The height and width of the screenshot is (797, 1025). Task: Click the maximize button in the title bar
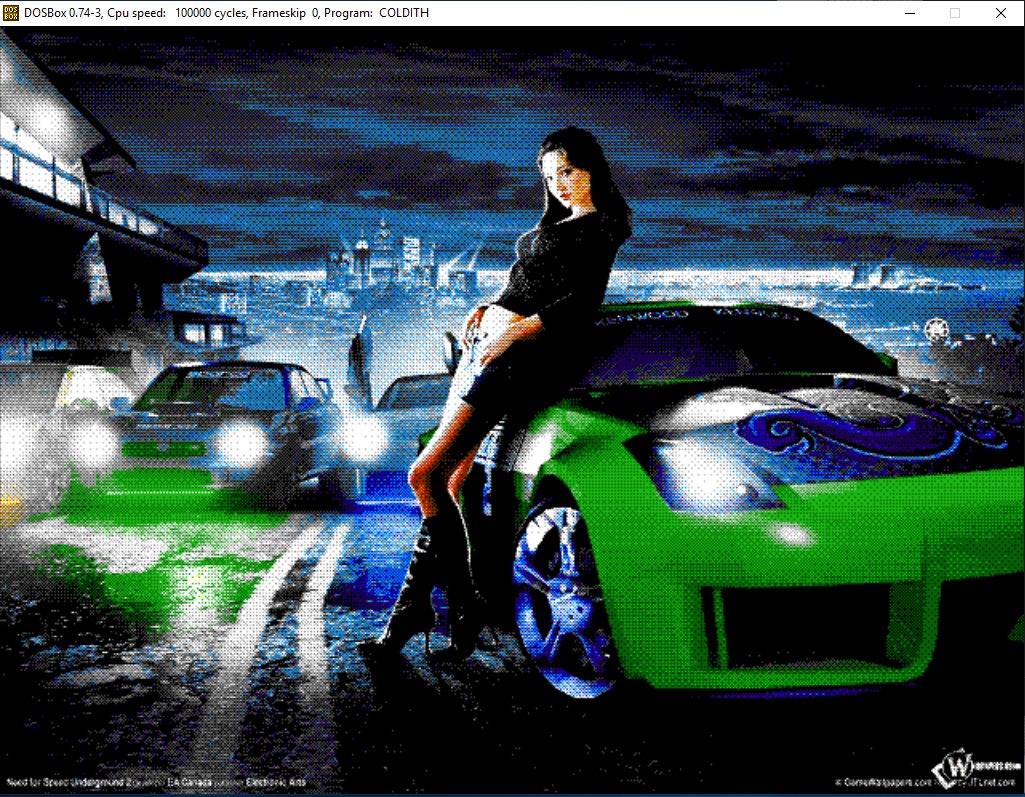click(x=955, y=13)
